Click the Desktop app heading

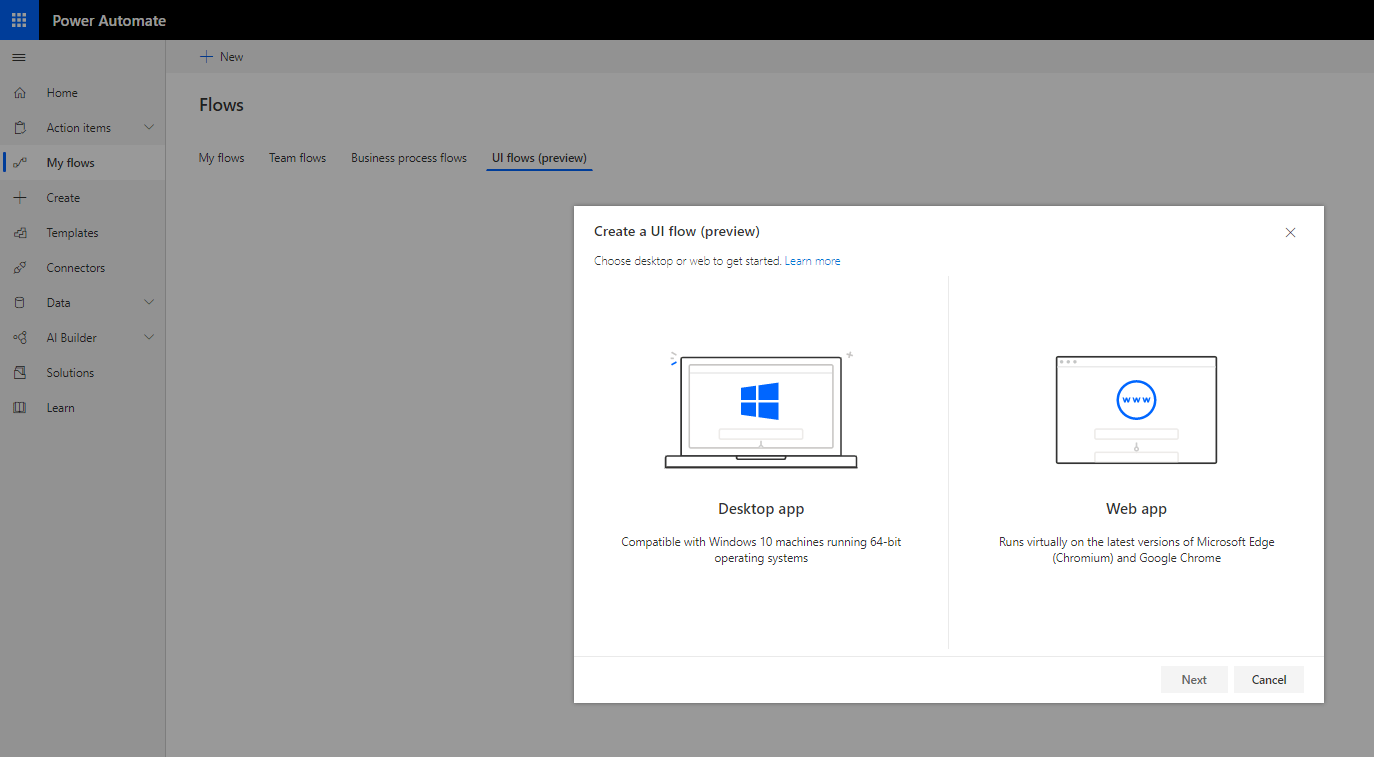761,509
